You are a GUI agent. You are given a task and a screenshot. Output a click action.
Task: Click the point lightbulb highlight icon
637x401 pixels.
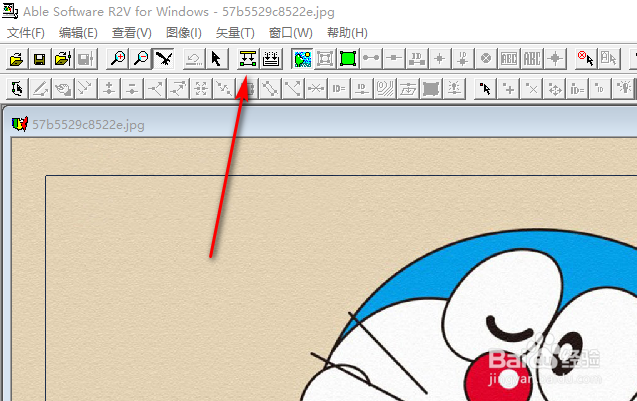coord(624,89)
